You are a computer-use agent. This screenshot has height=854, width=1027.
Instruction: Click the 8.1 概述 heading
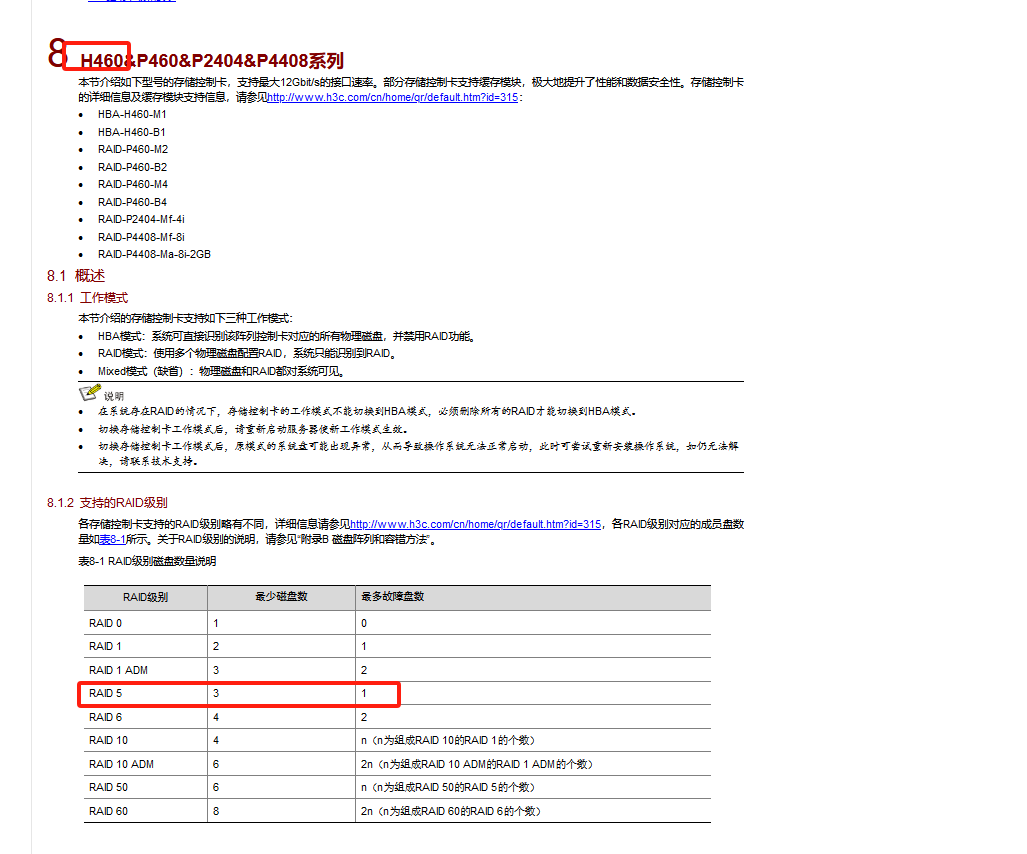(76, 276)
